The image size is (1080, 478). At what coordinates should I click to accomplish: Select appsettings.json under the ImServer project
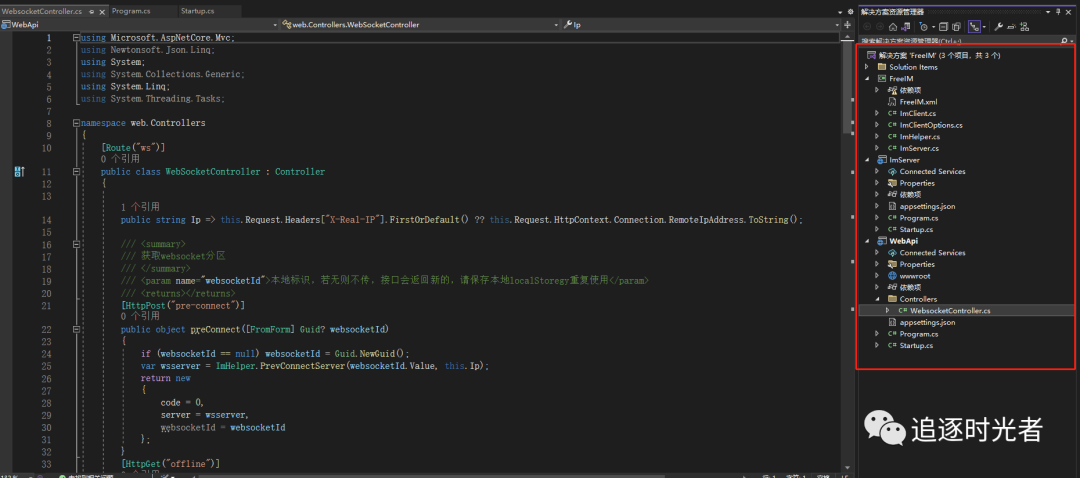point(927,206)
